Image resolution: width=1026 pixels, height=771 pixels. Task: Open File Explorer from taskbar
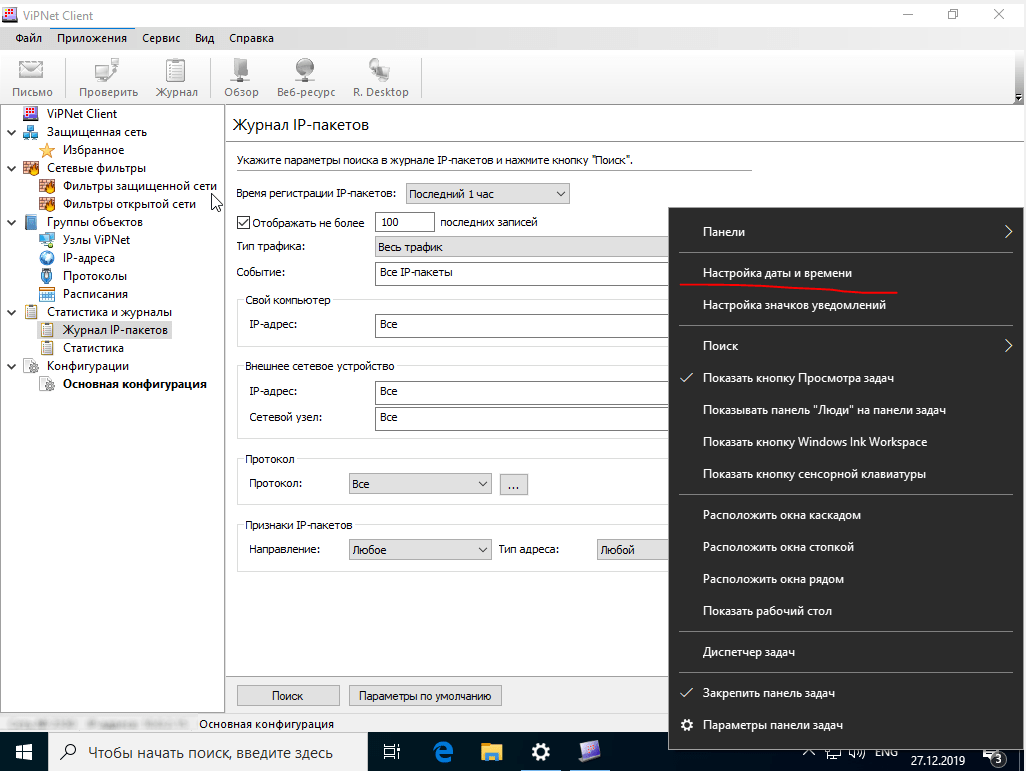pos(491,752)
